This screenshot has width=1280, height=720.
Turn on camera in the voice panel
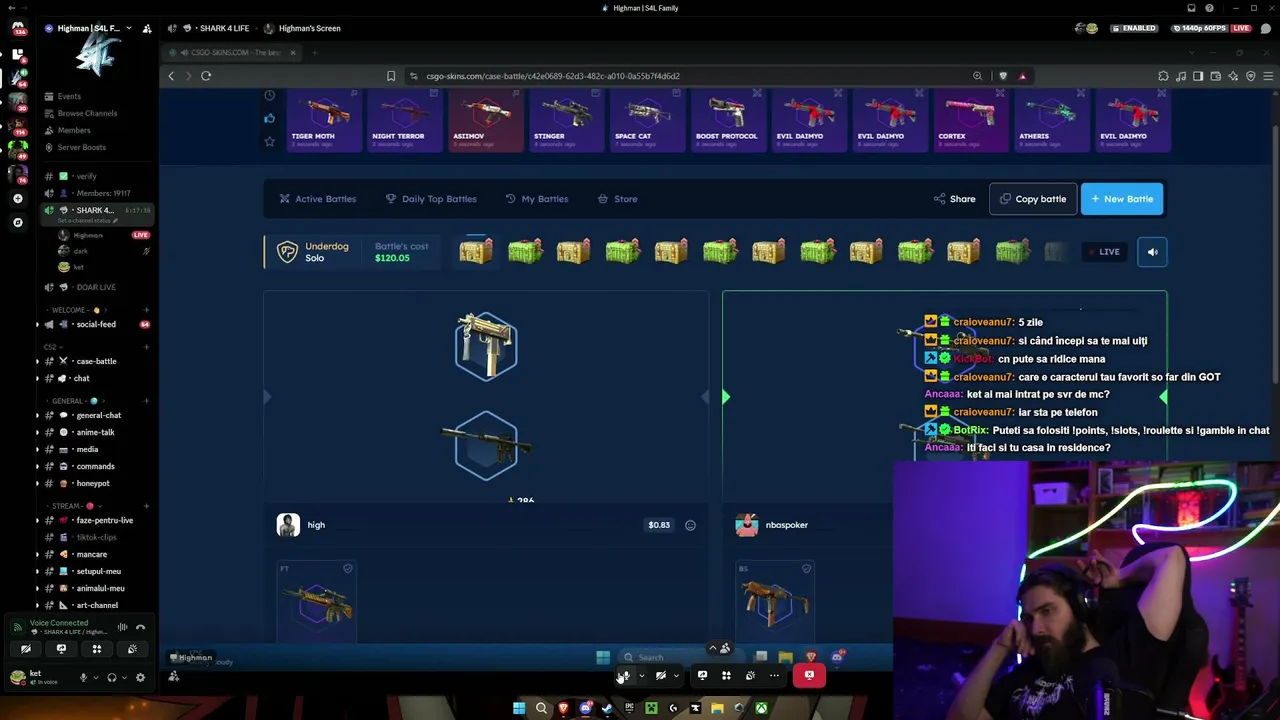(x=26, y=649)
